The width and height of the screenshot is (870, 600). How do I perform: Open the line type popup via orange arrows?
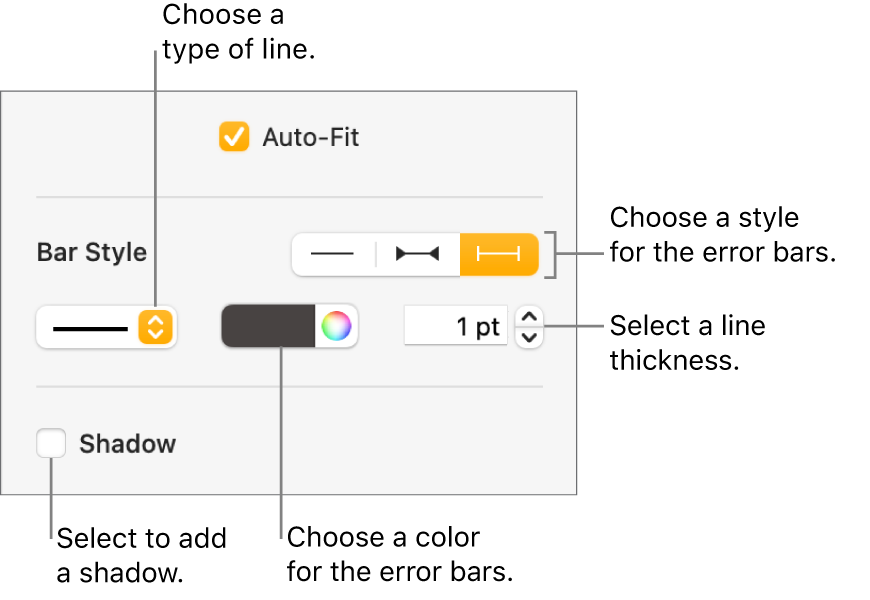[x=155, y=327]
